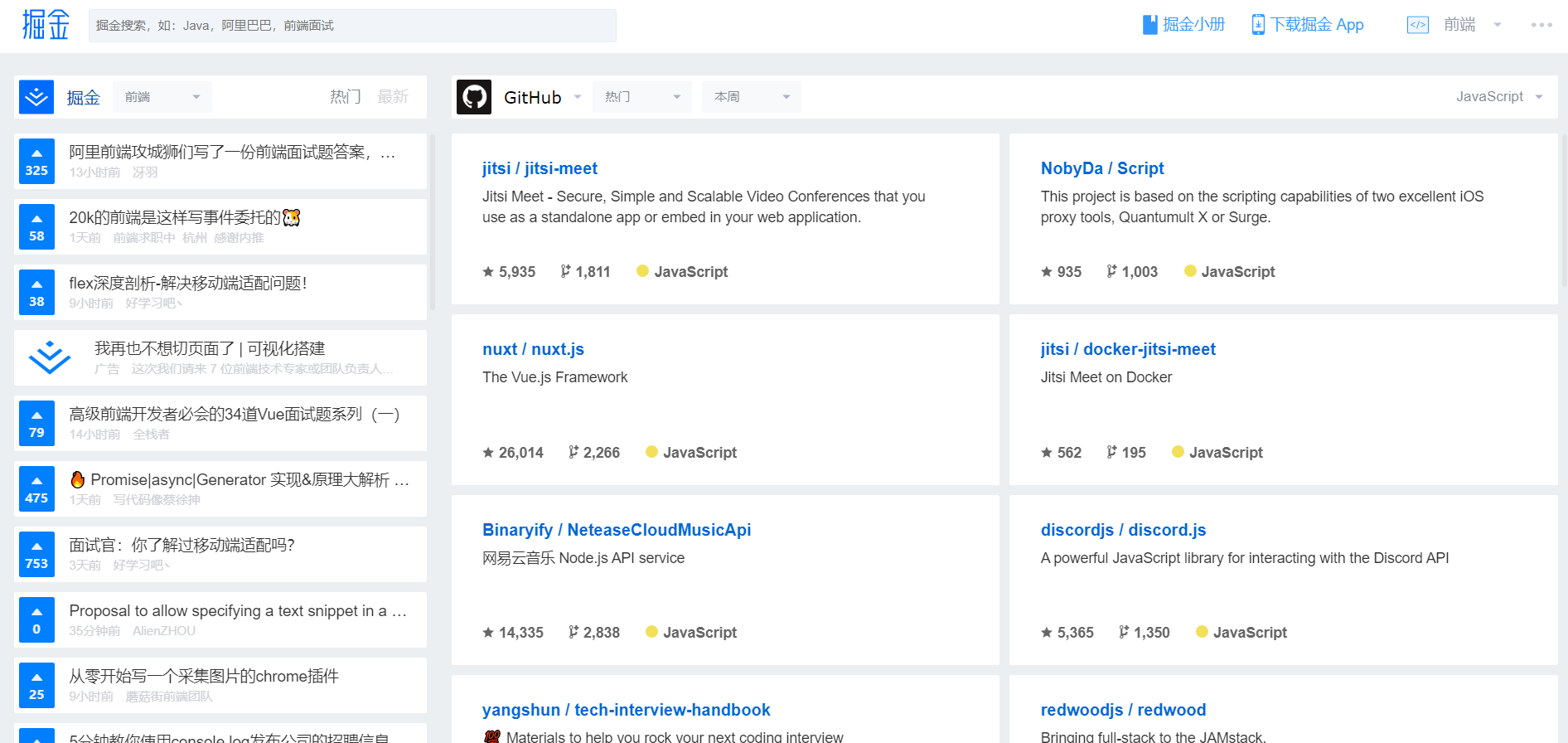This screenshot has width=1568, height=743.
Task: Click the blue Juejin source panel icon
Action: (x=36, y=97)
